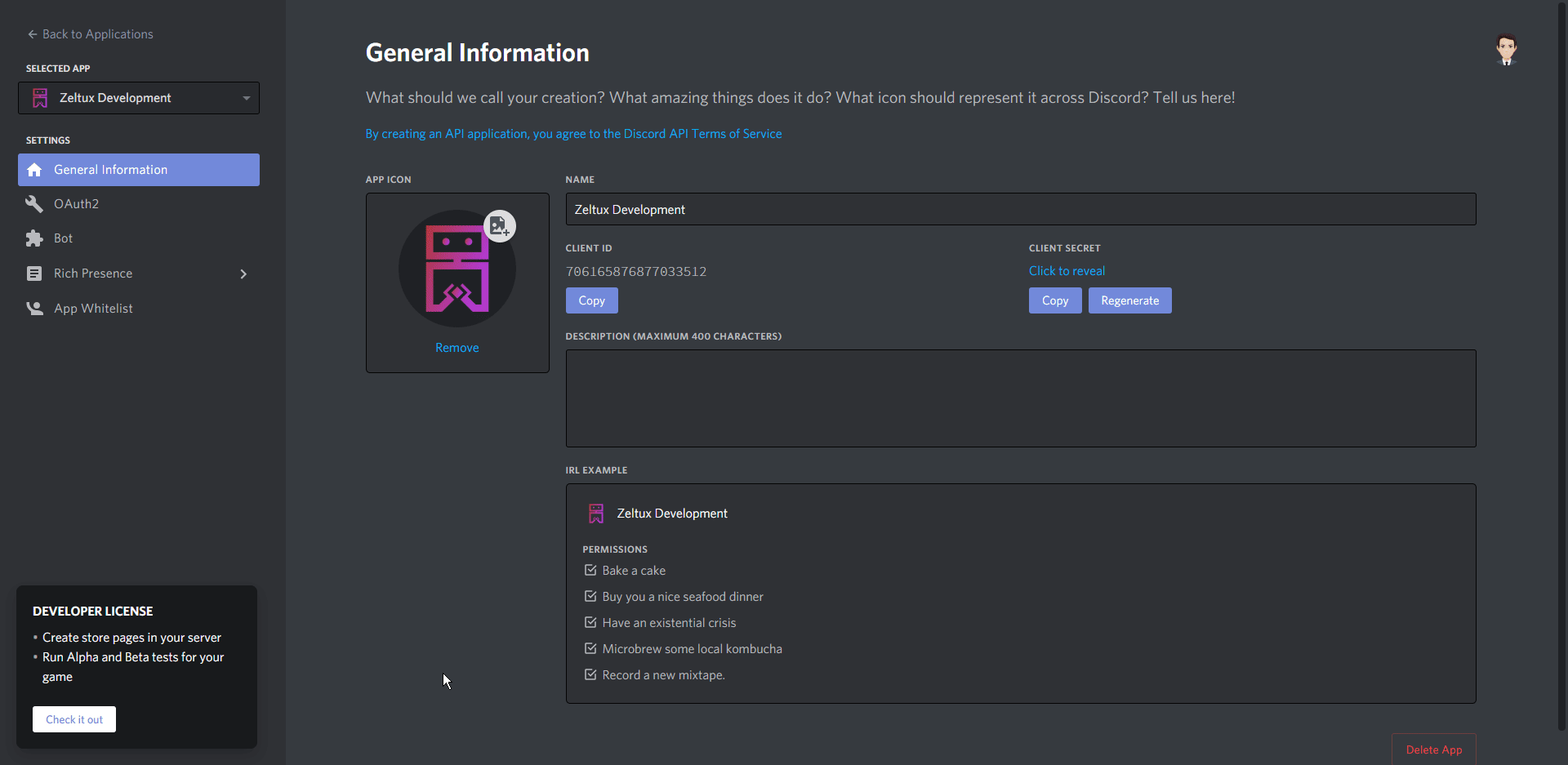
Task: Click the back arrow beside Back to Applications
Action: [32, 34]
